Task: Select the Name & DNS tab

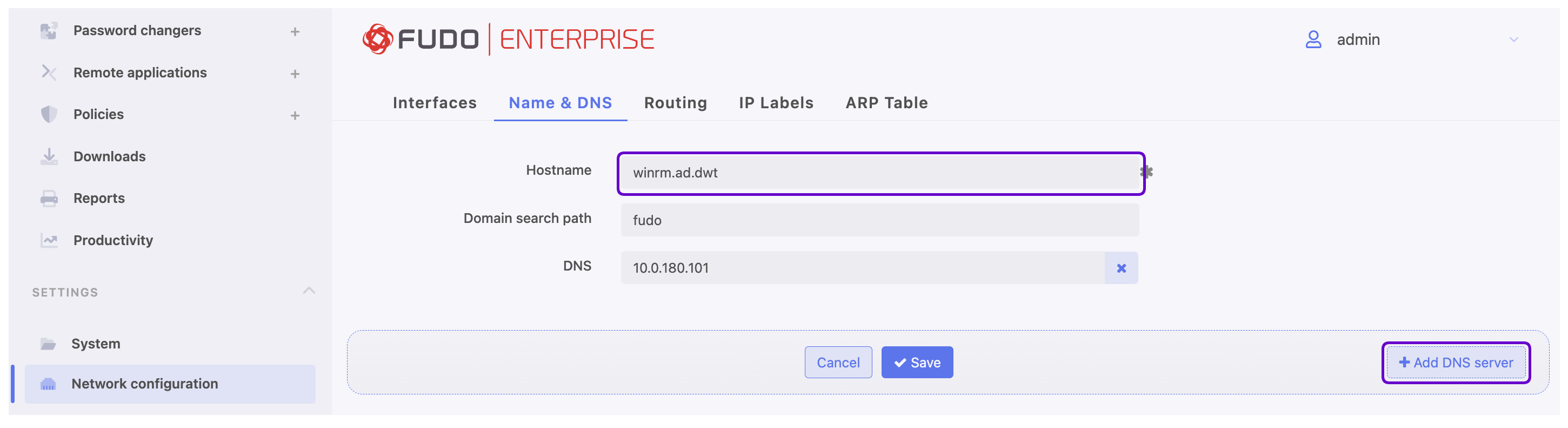Action: [x=560, y=103]
